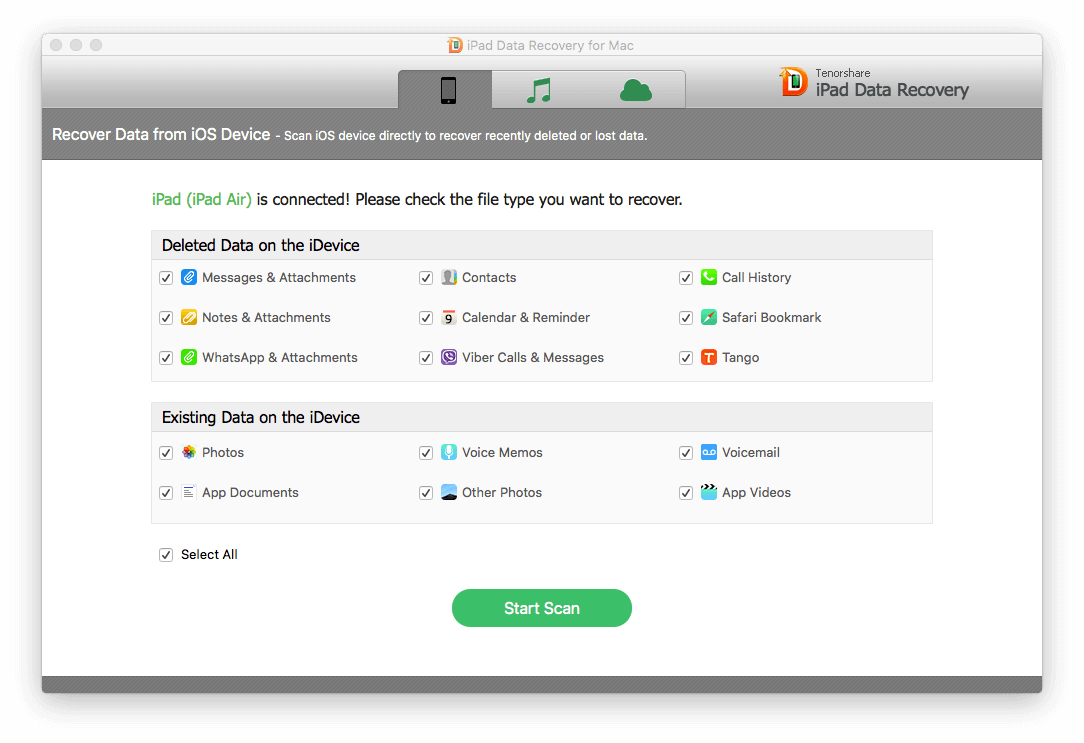
Task: Uncheck the Select All checkbox
Action: point(166,554)
